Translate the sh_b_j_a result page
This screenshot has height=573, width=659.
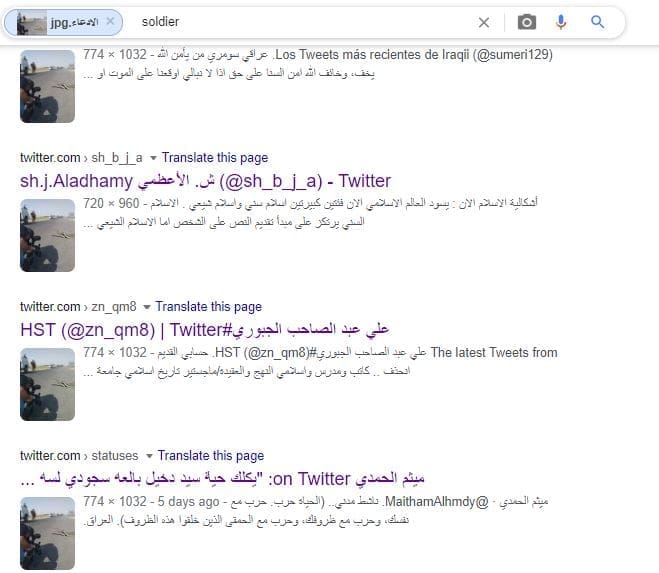(214, 158)
